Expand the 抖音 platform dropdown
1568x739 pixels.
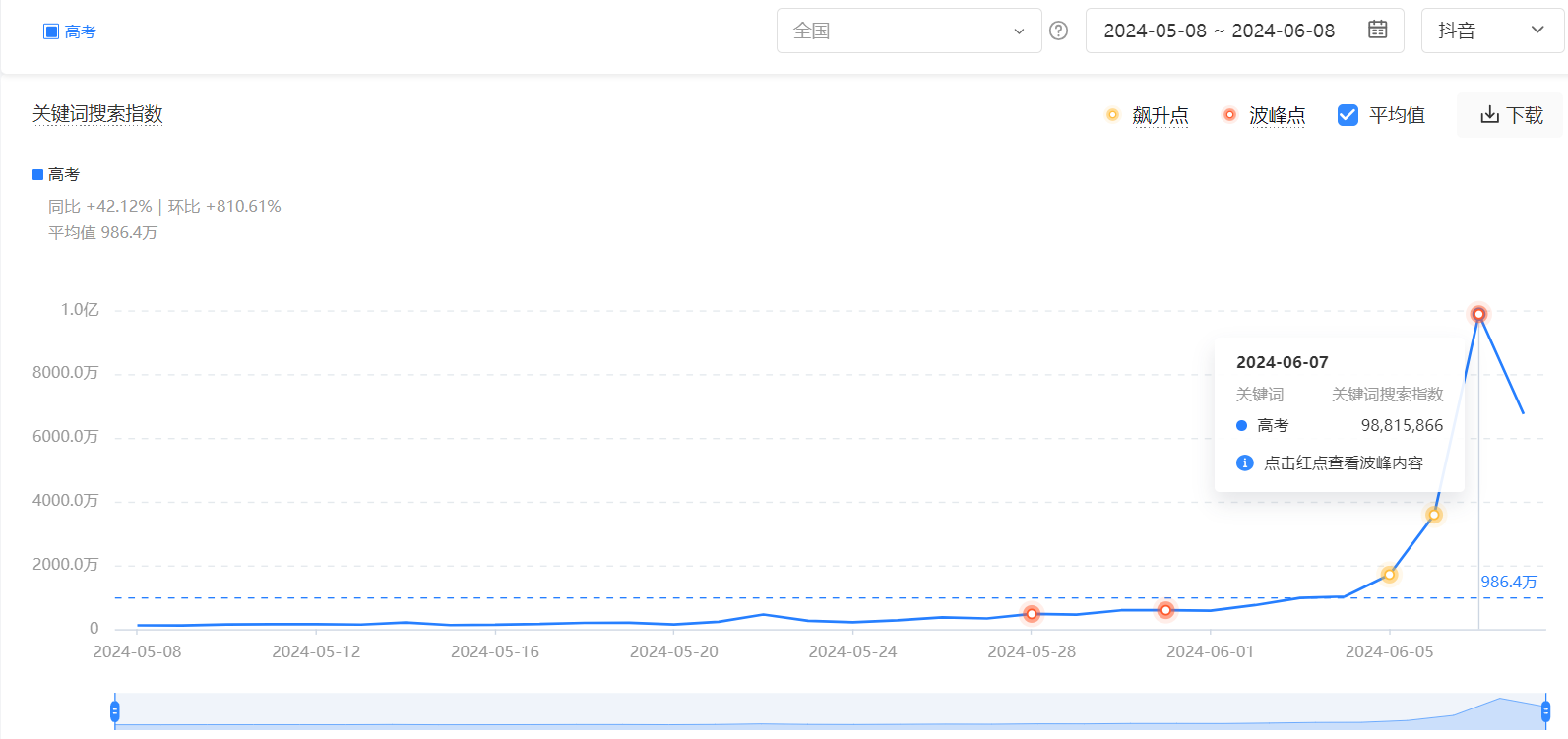point(1490,31)
